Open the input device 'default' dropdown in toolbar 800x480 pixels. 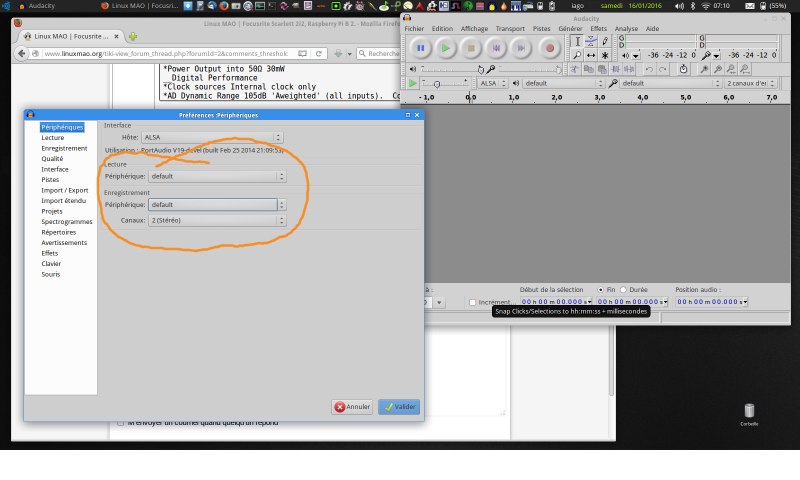coord(670,83)
